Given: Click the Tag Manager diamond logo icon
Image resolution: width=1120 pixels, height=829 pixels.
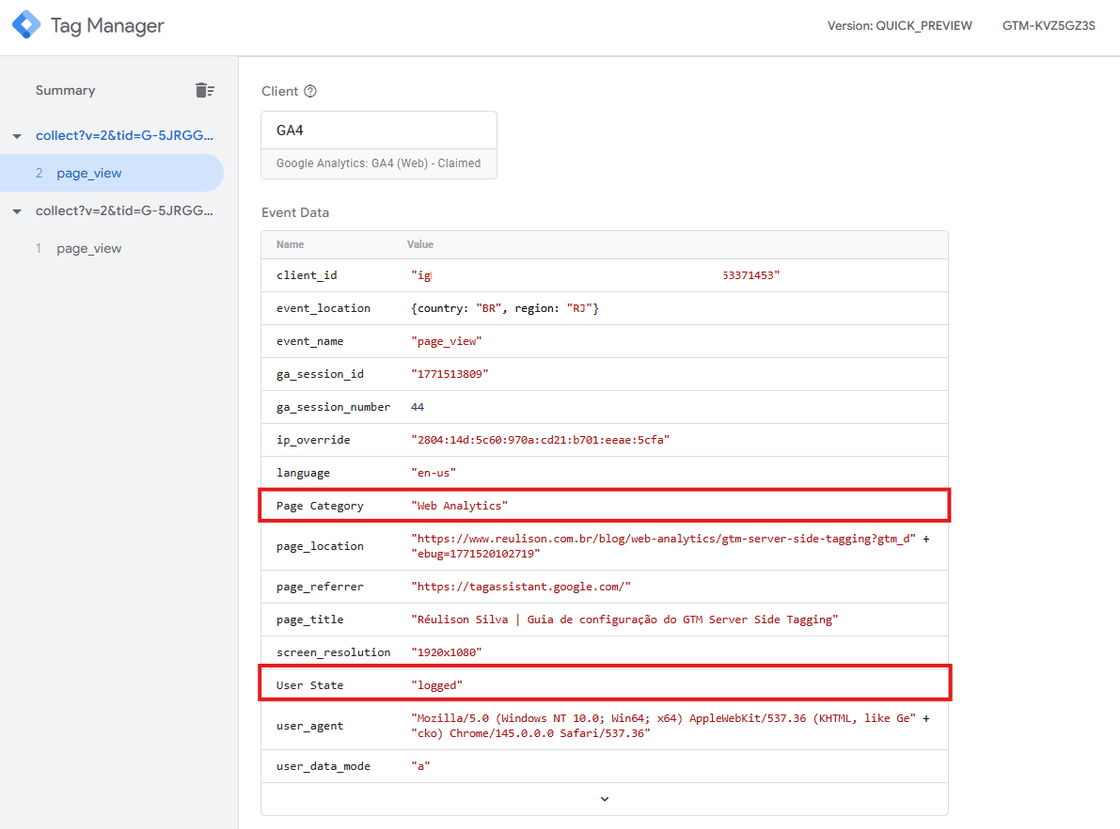Looking at the screenshot, I should click(25, 24).
